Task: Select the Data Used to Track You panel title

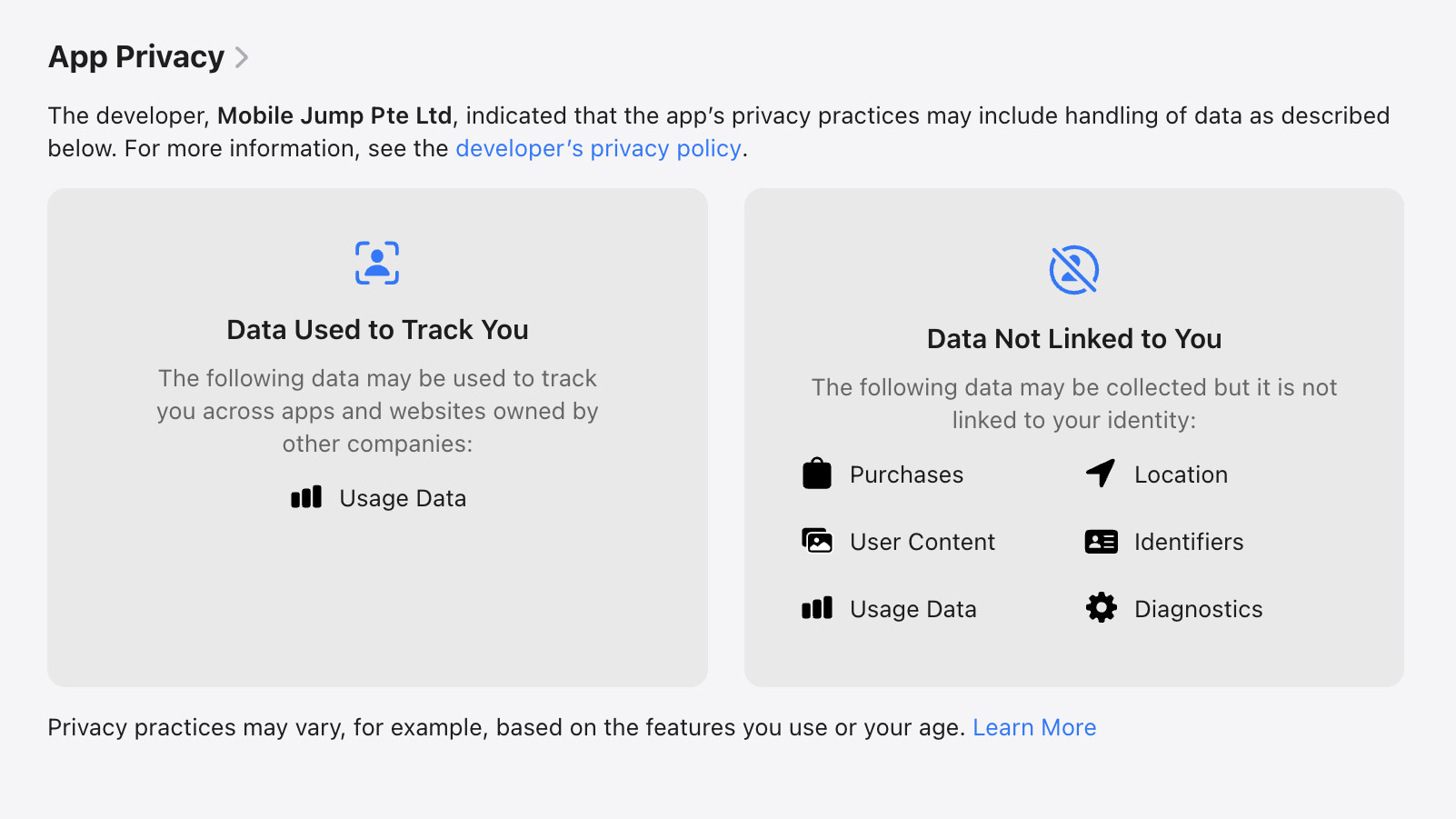Action: [377, 329]
